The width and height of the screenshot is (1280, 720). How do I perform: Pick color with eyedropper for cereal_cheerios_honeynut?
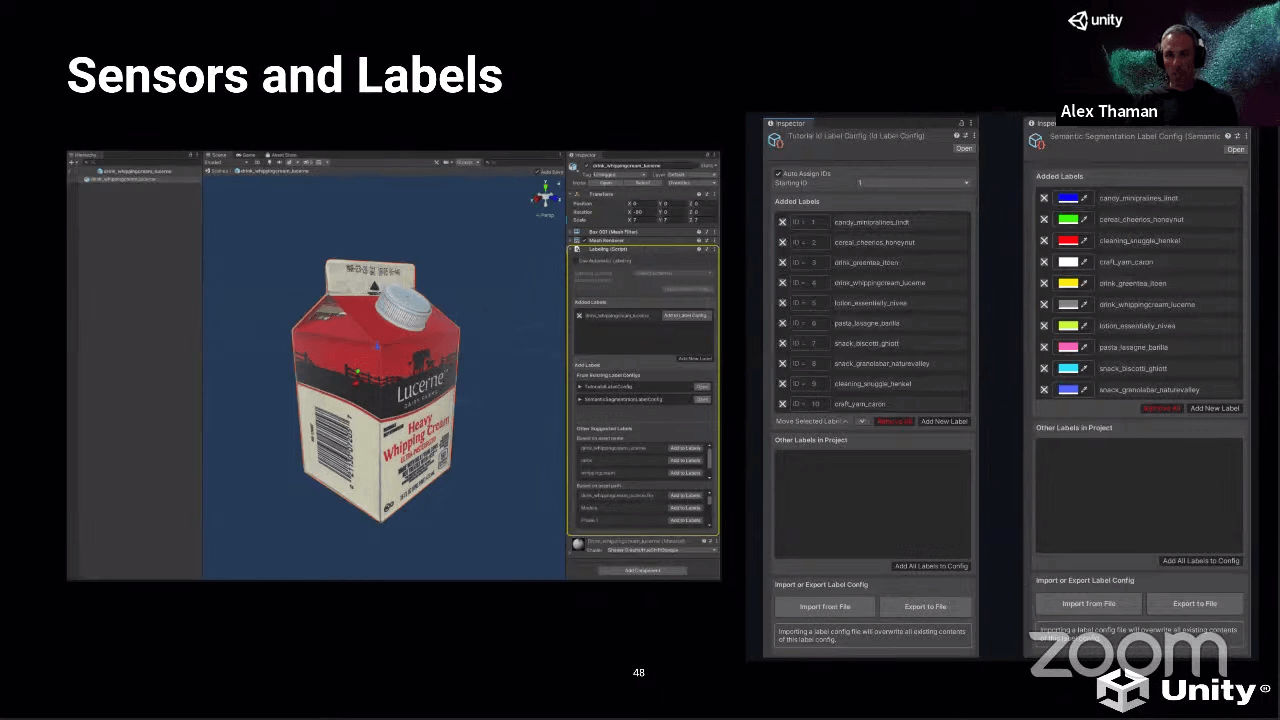coord(1085,219)
